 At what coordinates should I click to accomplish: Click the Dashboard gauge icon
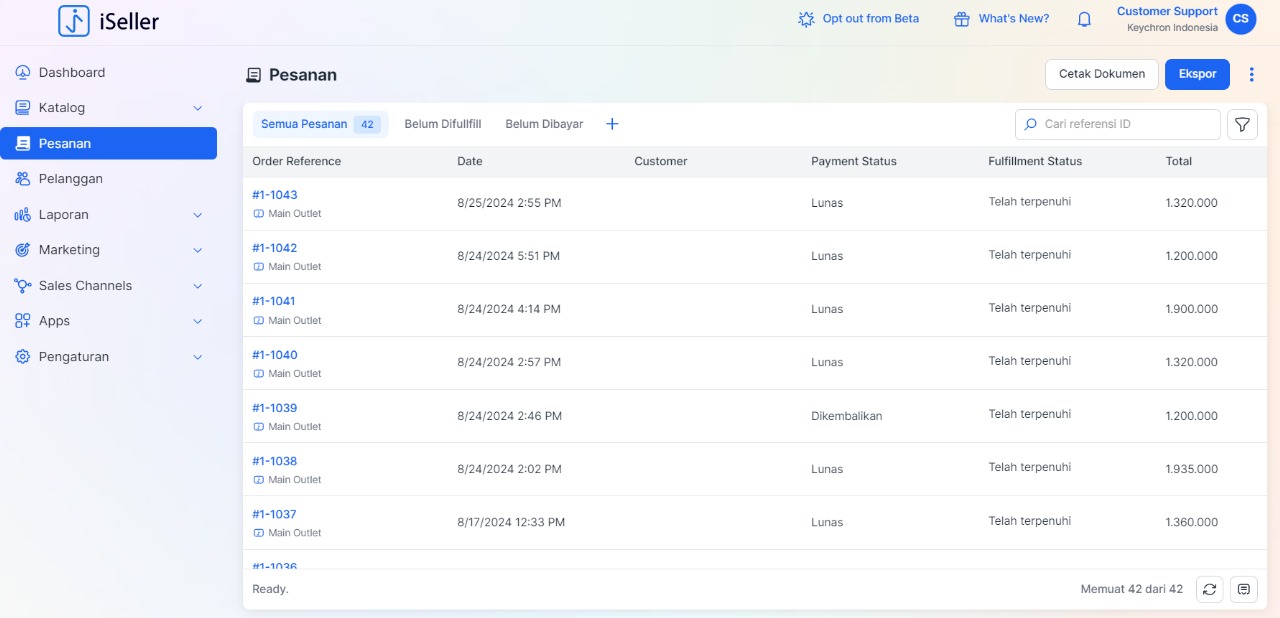click(x=22, y=72)
